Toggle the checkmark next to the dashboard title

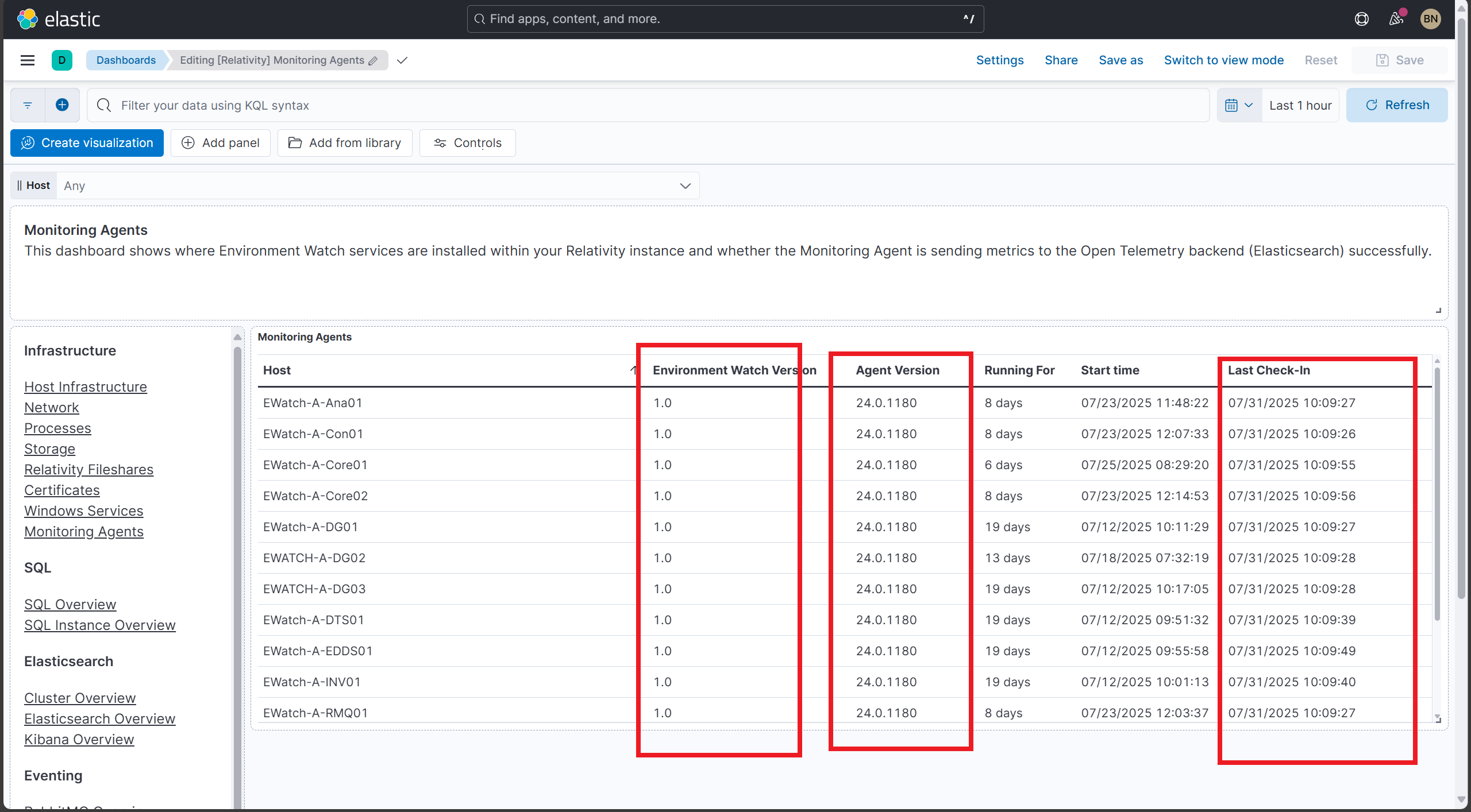tap(402, 60)
